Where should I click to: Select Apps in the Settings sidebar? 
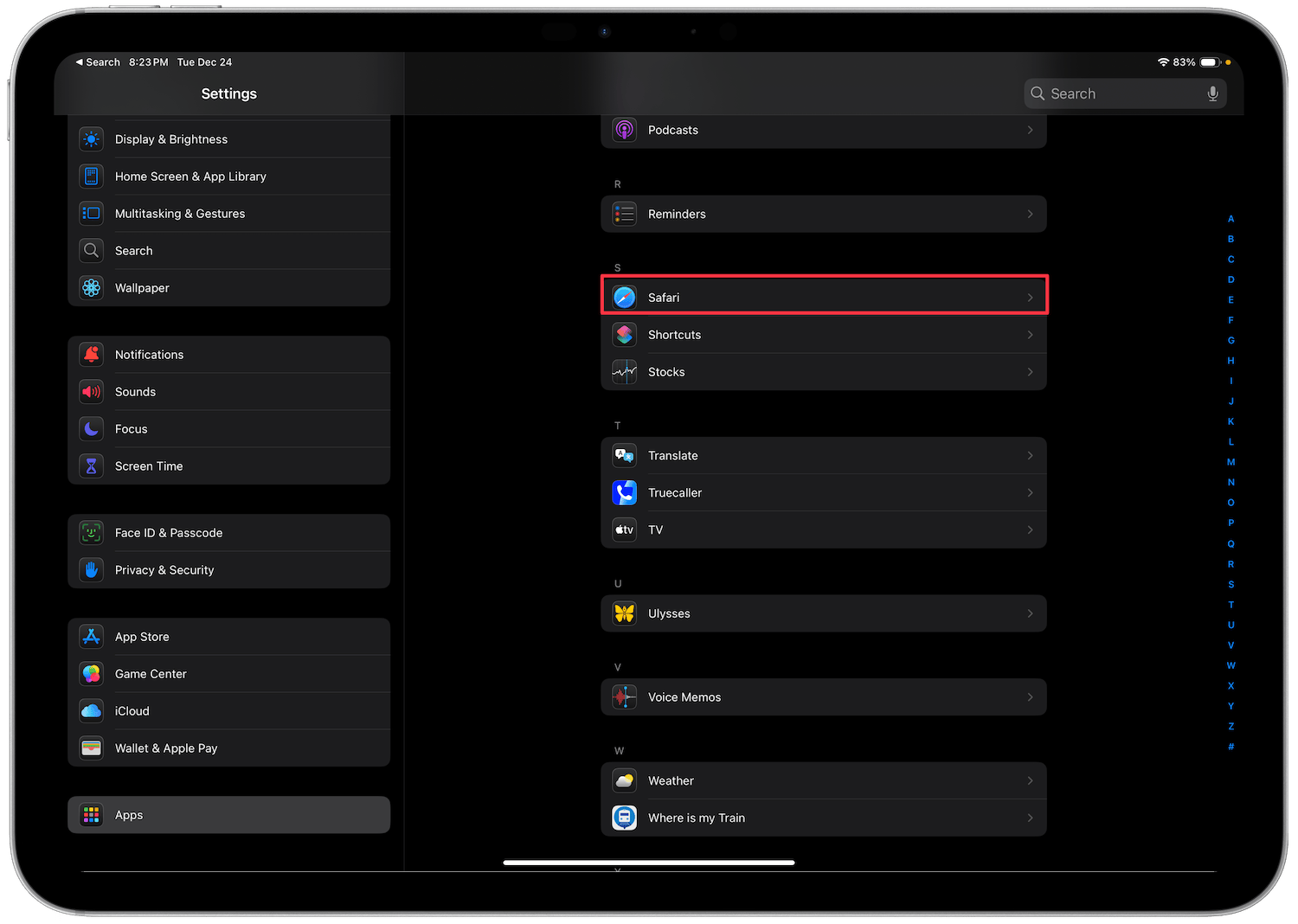tap(228, 815)
